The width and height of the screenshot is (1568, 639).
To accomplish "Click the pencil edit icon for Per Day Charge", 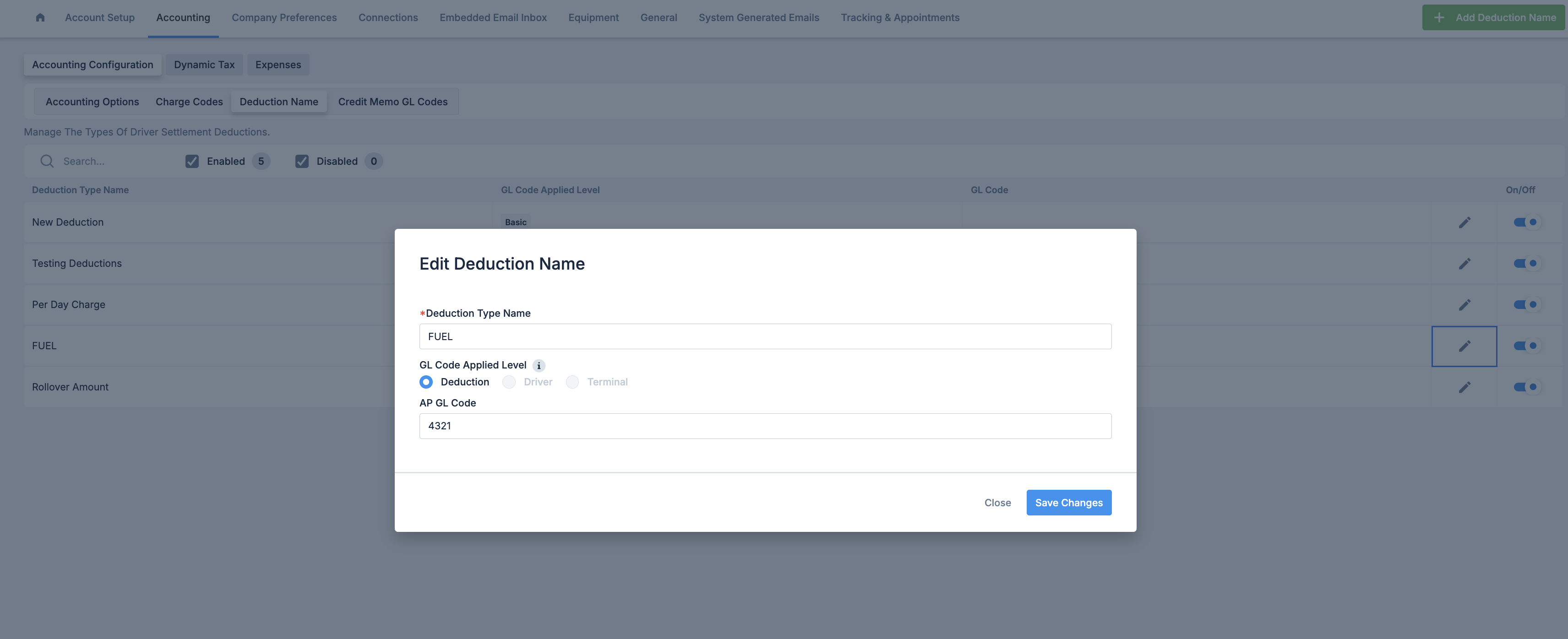I will tap(1464, 305).
